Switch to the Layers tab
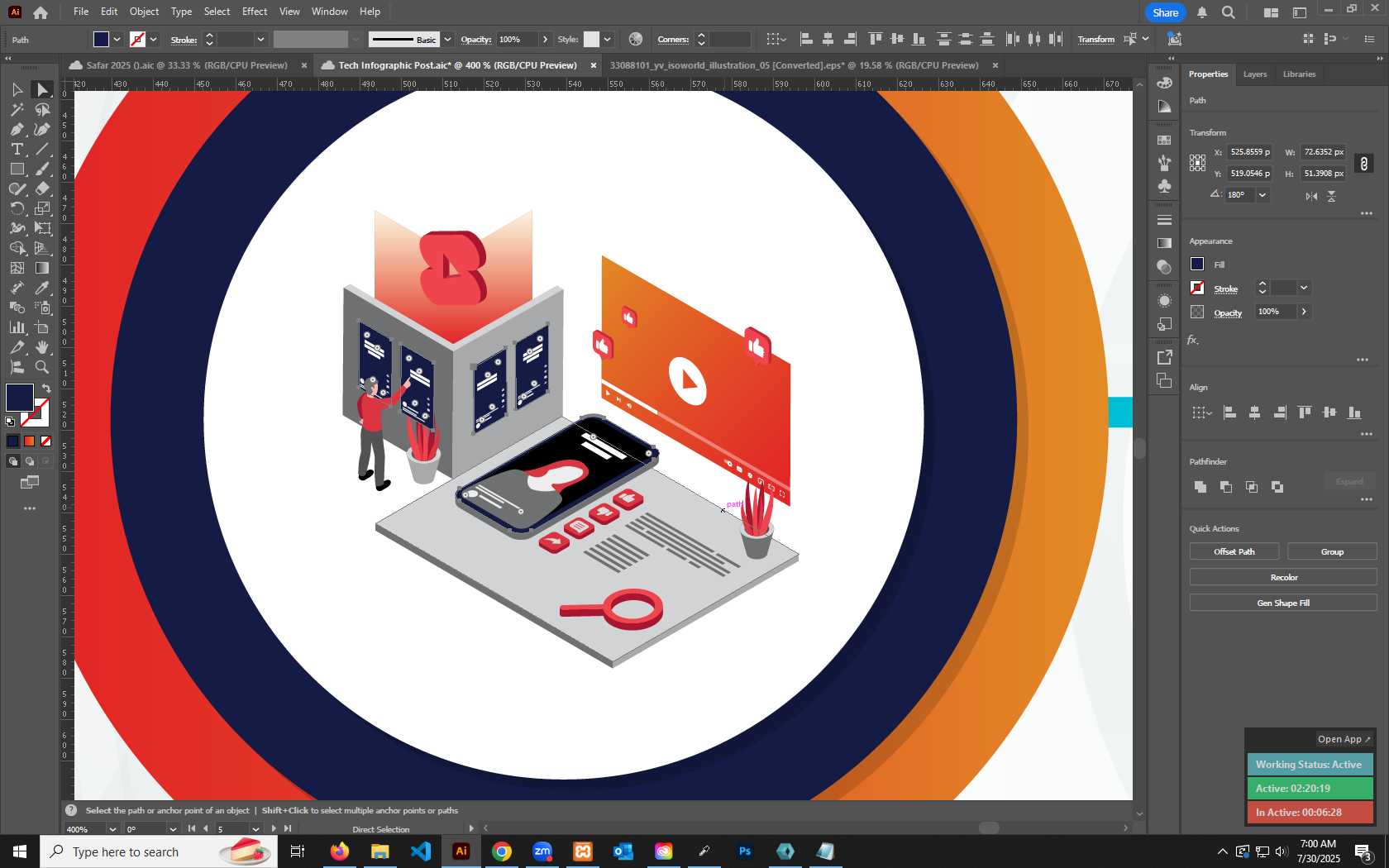This screenshot has width=1389, height=868. coord(1254,74)
